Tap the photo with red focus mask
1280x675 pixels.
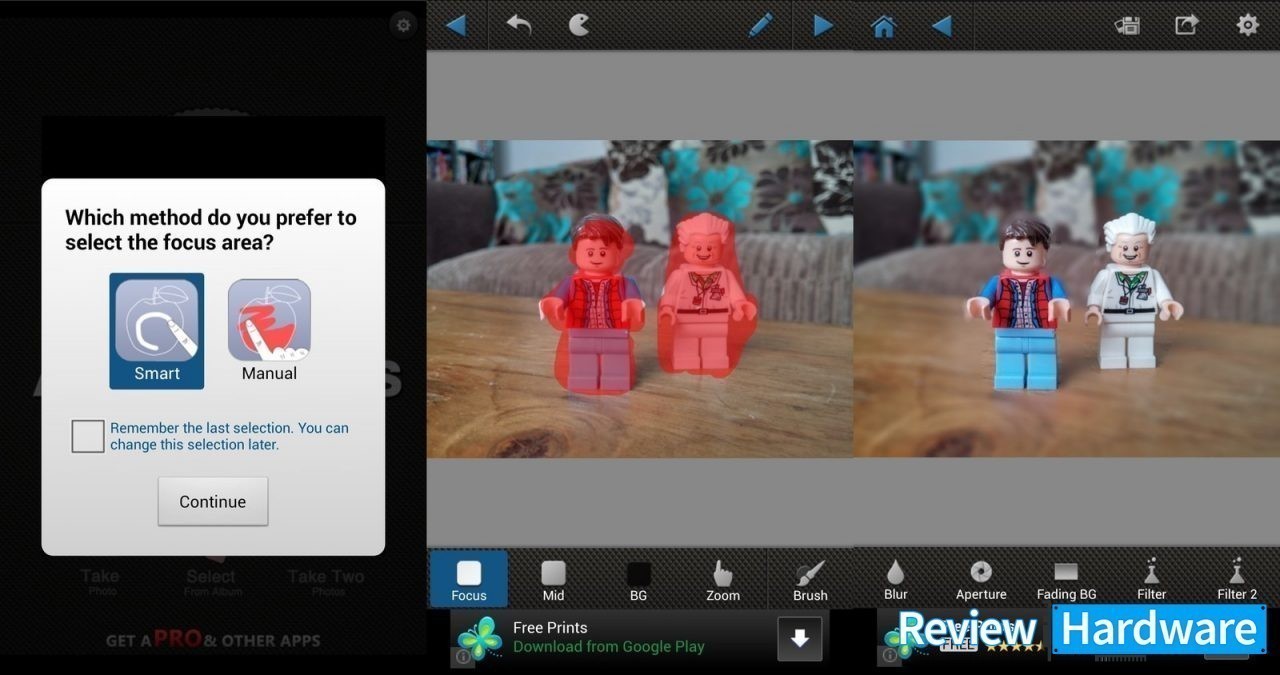[x=640, y=299]
